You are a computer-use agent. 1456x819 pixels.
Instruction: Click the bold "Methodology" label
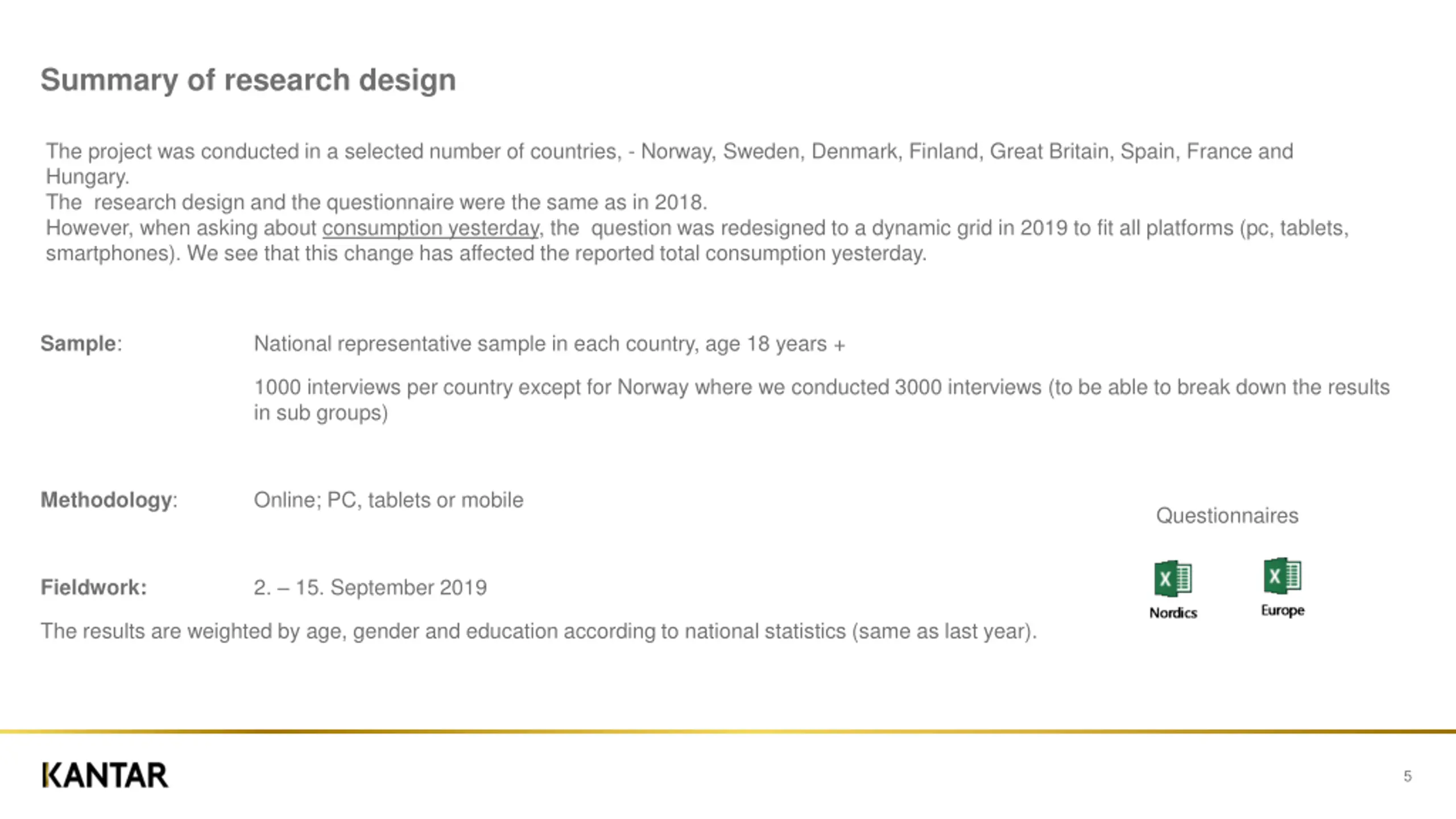click(106, 500)
